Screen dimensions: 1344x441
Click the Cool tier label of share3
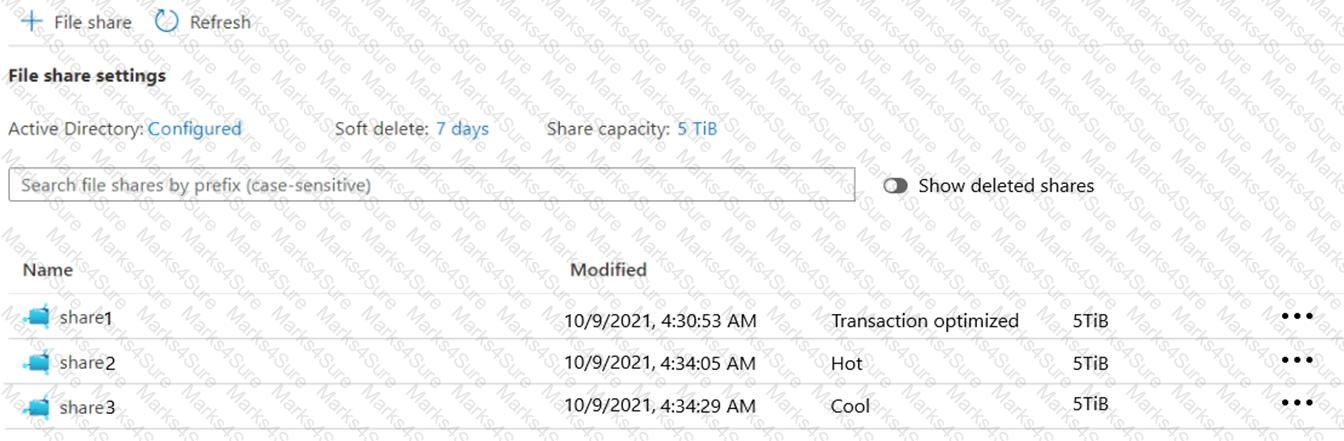point(850,407)
